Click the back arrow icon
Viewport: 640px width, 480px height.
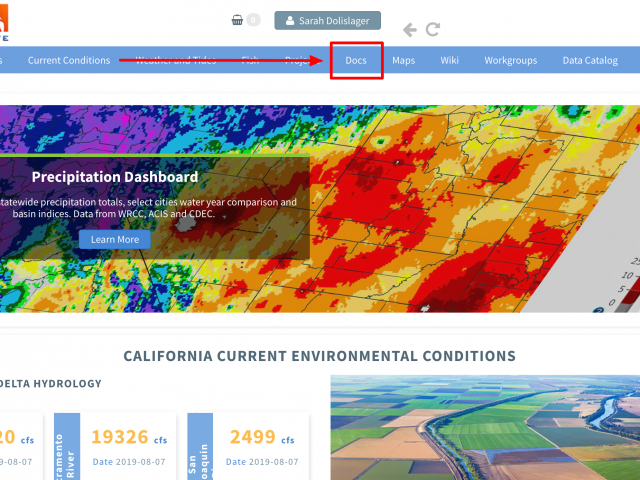pos(410,29)
